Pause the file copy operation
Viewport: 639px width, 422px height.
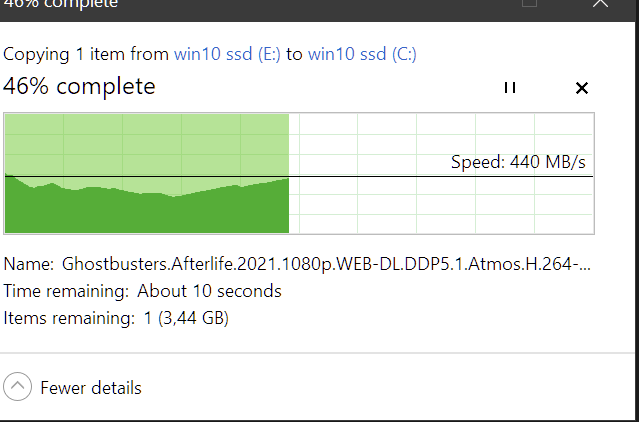tap(510, 88)
